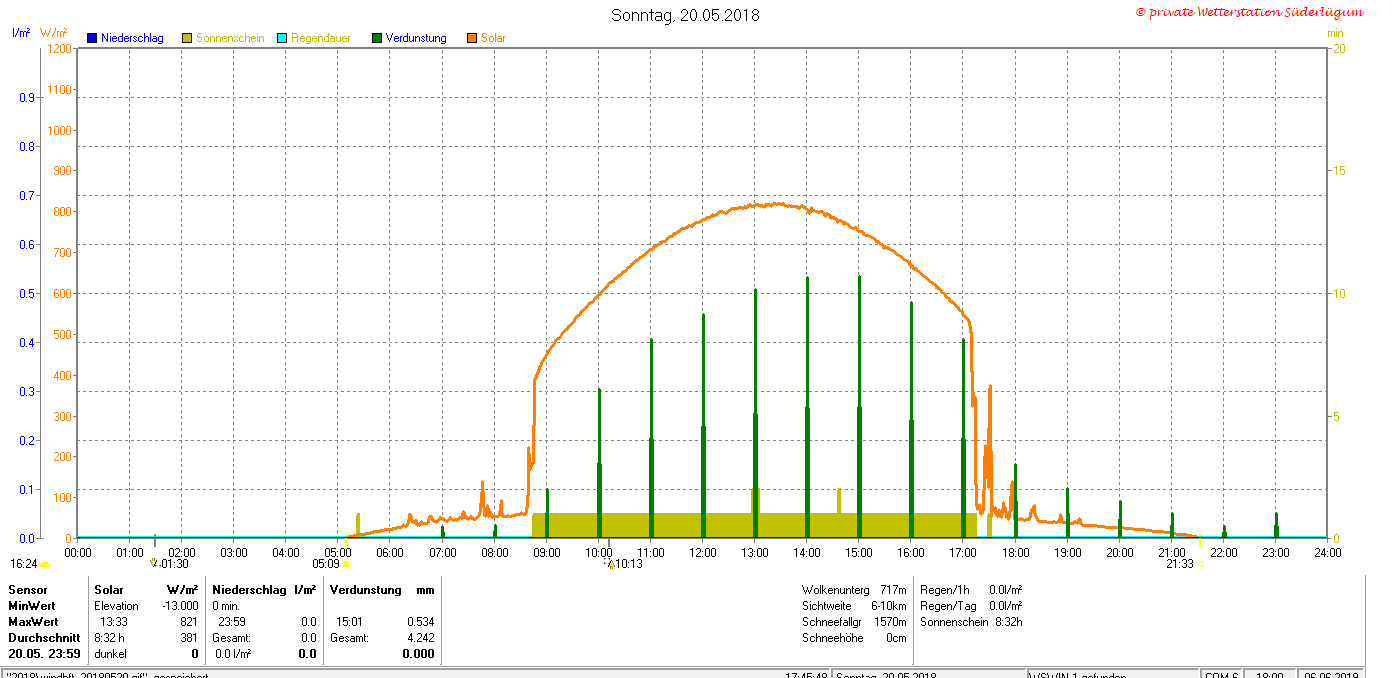
Task: Click the orange Solar legend square
Action: coord(472,38)
